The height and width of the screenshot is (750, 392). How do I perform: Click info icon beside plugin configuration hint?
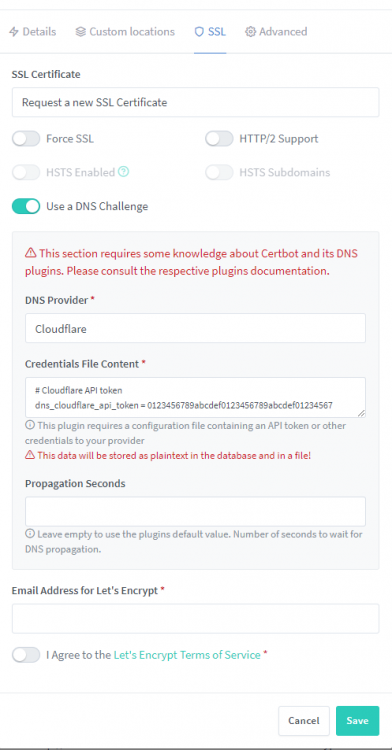click(x=30, y=425)
